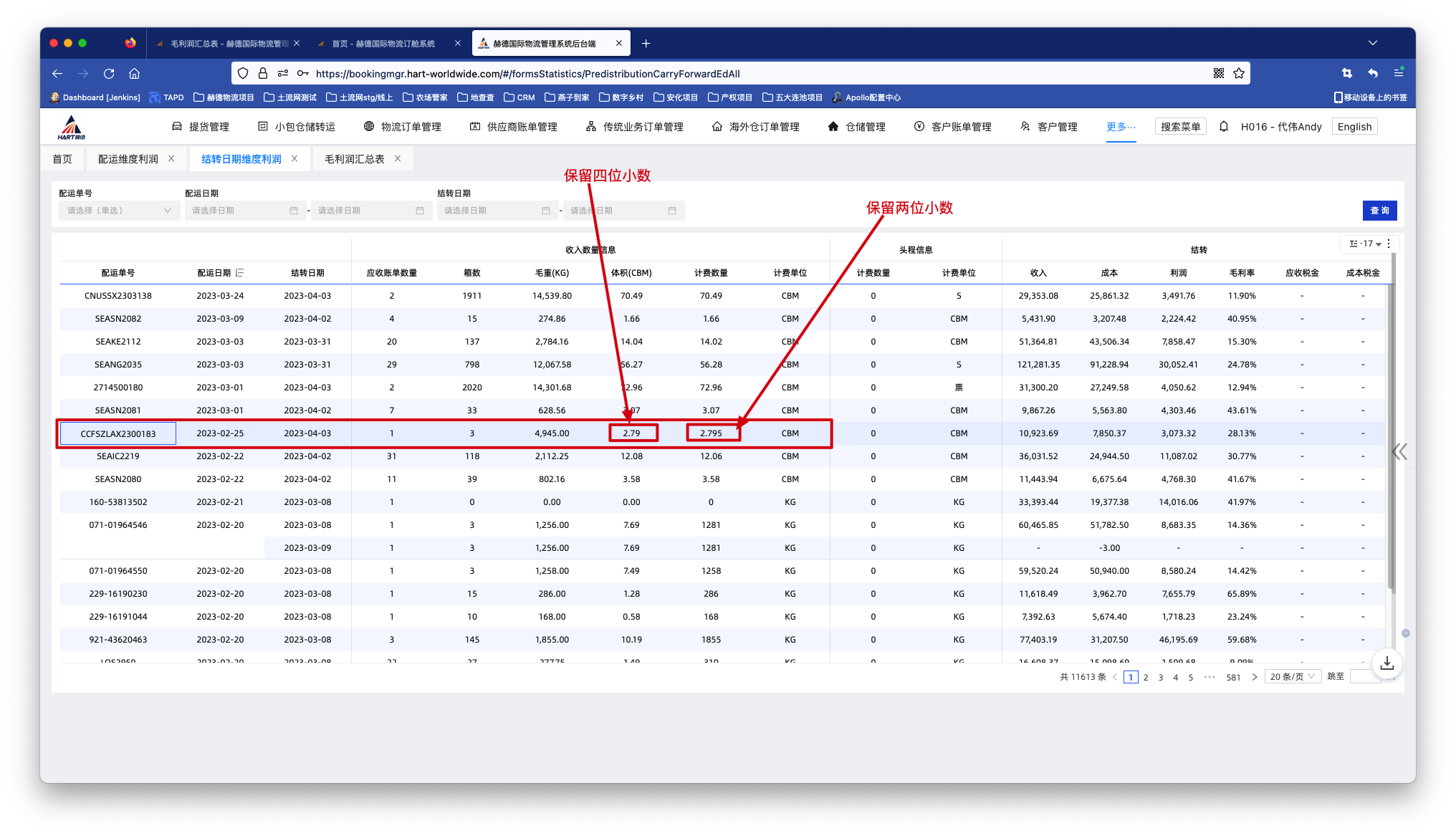Open the 配运单号 select dropdown

[x=119, y=211]
